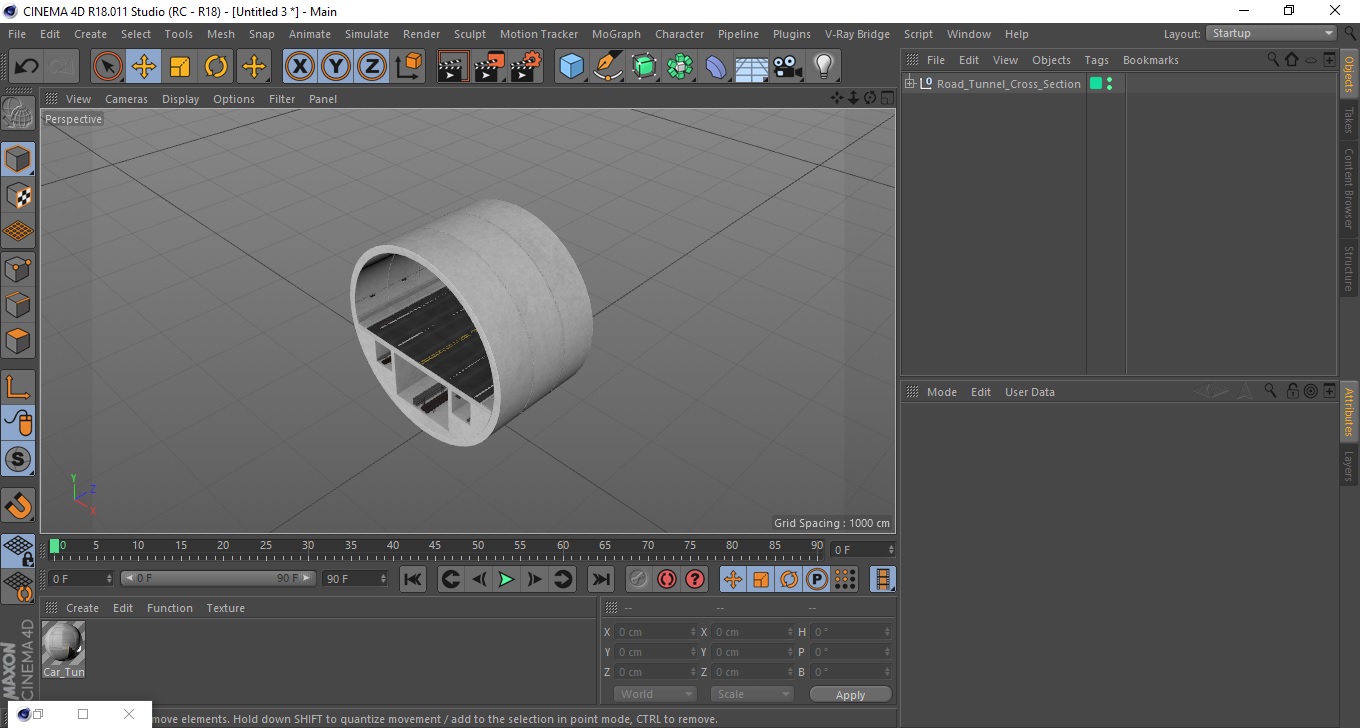Image resolution: width=1360 pixels, height=728 pixels.
Task: Click Road_Tunnel_Cross_Section layer color swatch
Action: click(1096, 84)
